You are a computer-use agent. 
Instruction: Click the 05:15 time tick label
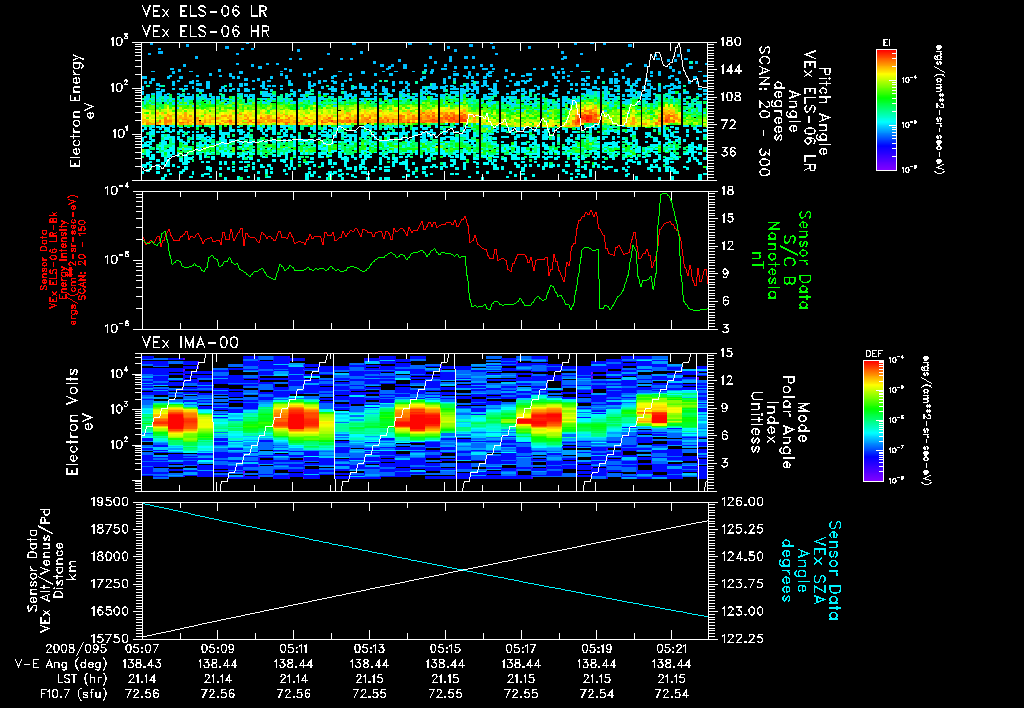tap(445, 649)
